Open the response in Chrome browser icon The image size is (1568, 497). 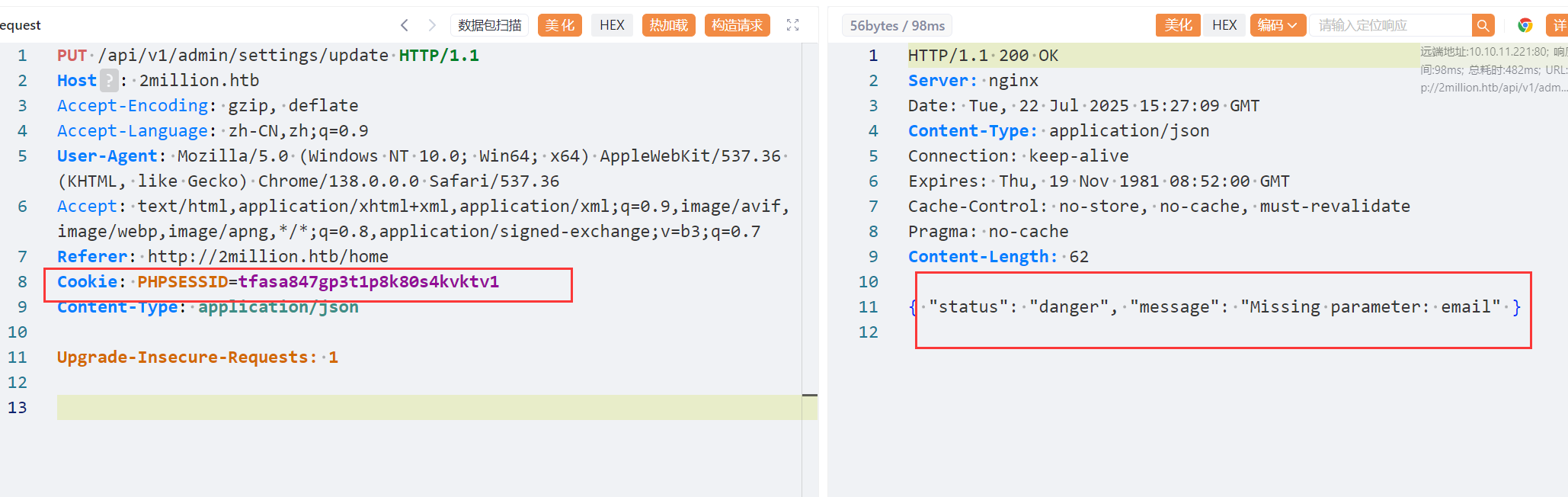pyautogui.click(x=1525, y=25)
